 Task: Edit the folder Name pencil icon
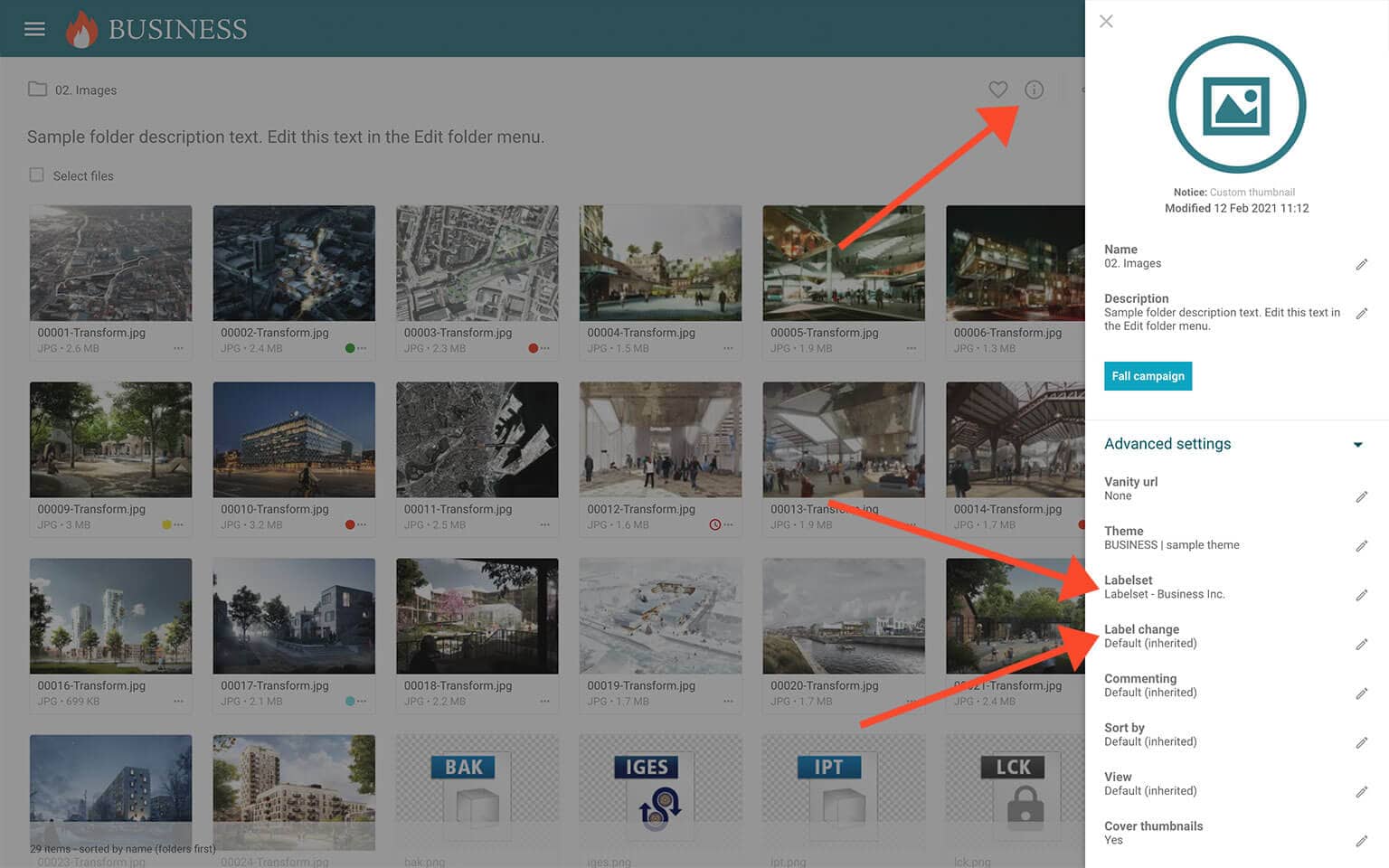click(1361, 264)
